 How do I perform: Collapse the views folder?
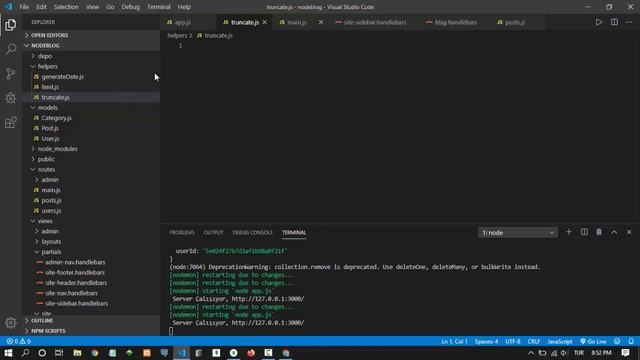coord(91,221)
